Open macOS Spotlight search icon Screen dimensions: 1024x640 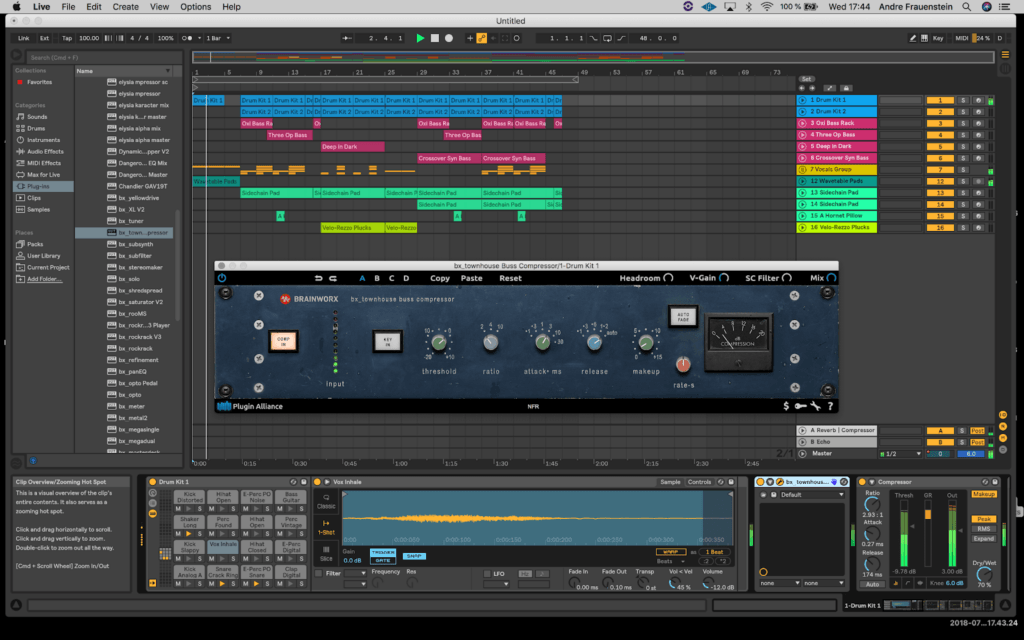coord(967,7)
